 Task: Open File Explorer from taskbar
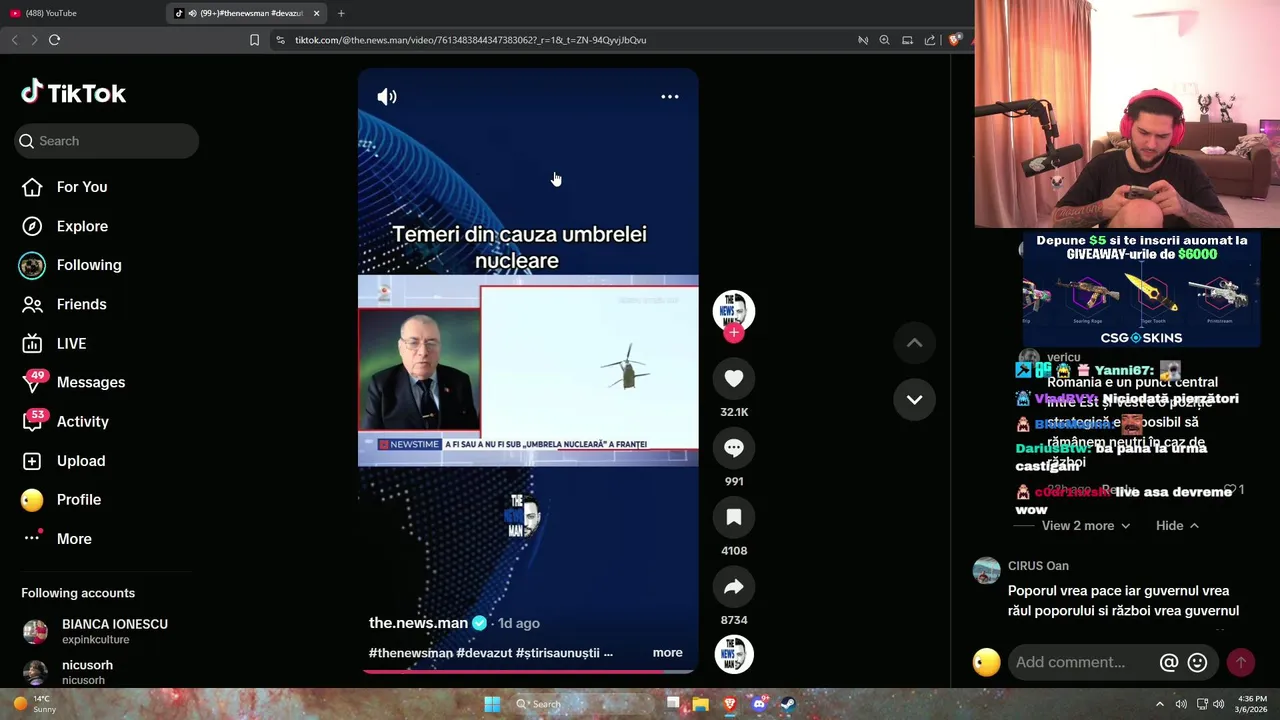701,704
